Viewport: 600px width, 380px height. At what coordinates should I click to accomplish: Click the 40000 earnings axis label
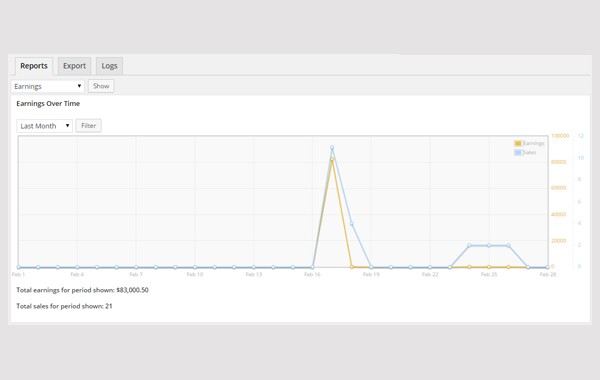(x=559, y=214)
